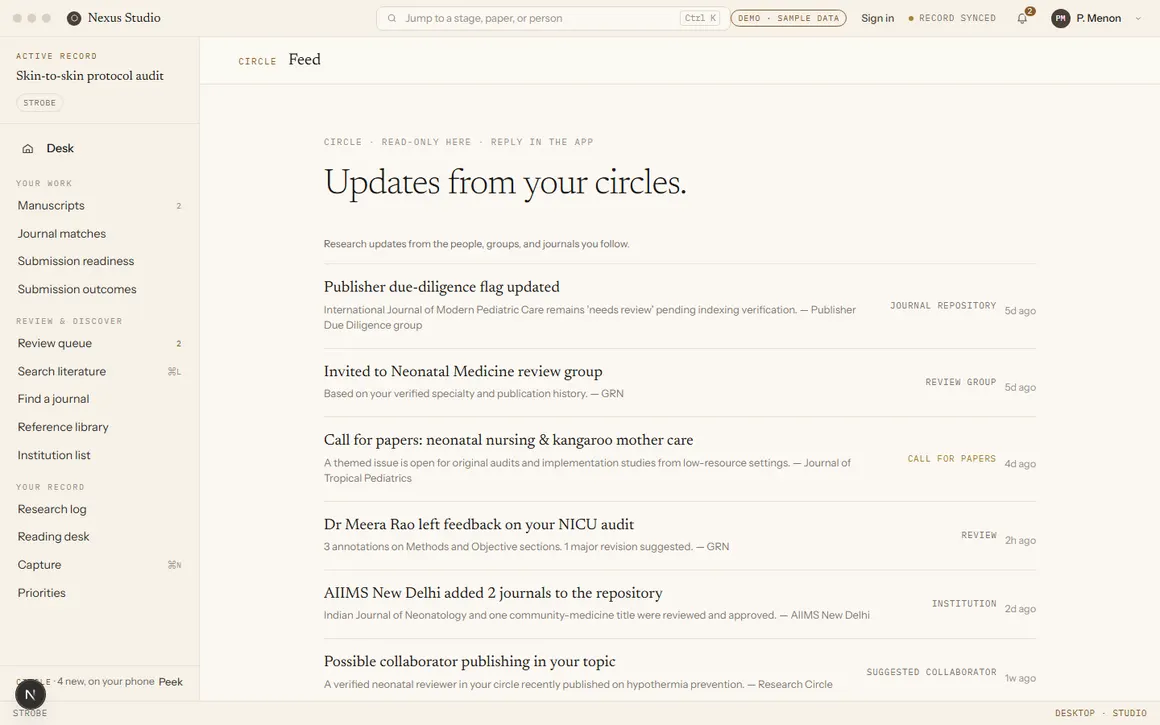Open AIIMS New Delhi added 2 journals
Viewport: 1160px width, 725px height.
493,593
